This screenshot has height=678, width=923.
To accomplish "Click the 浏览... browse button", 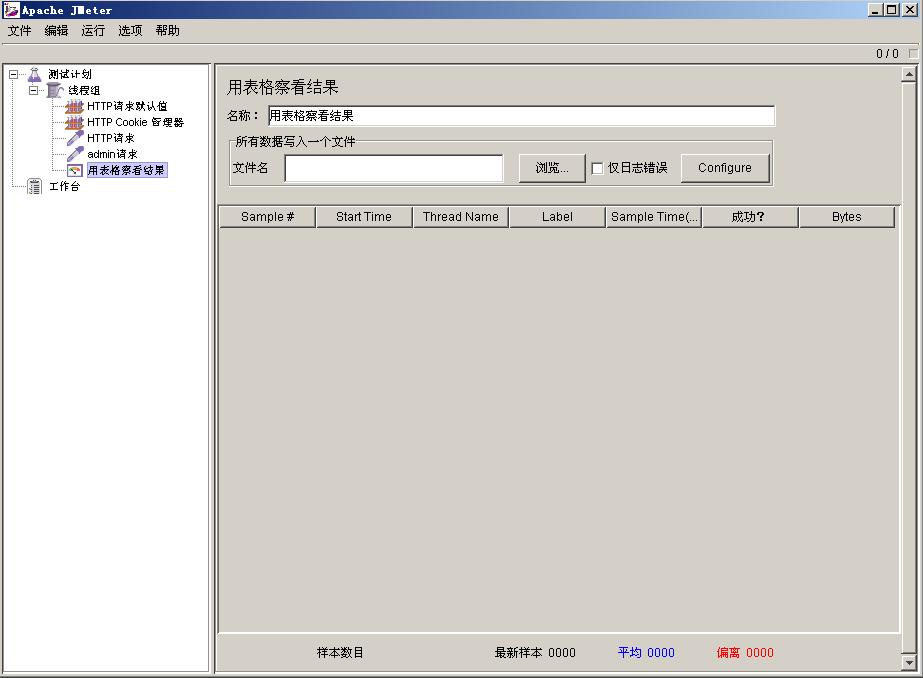I will pyautogui.click(x=552, y=168).
